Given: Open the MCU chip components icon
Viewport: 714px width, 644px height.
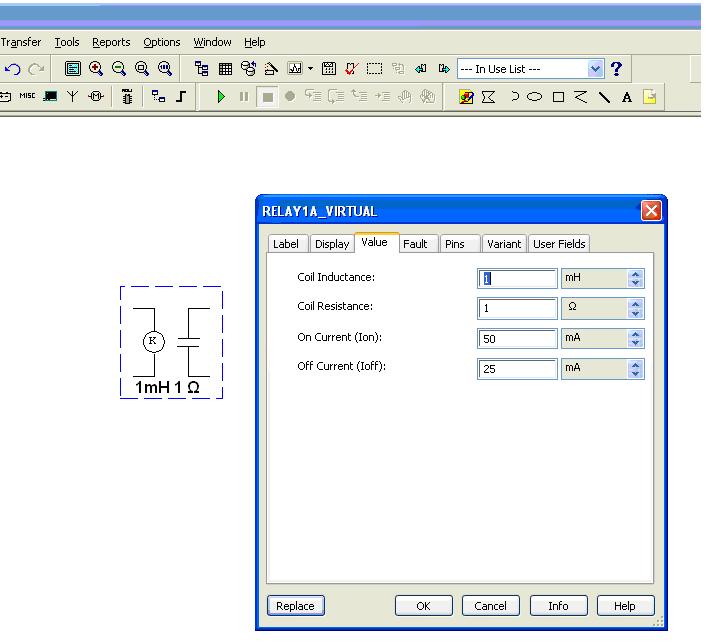Looking at the screenshot, I should (128, 97).
